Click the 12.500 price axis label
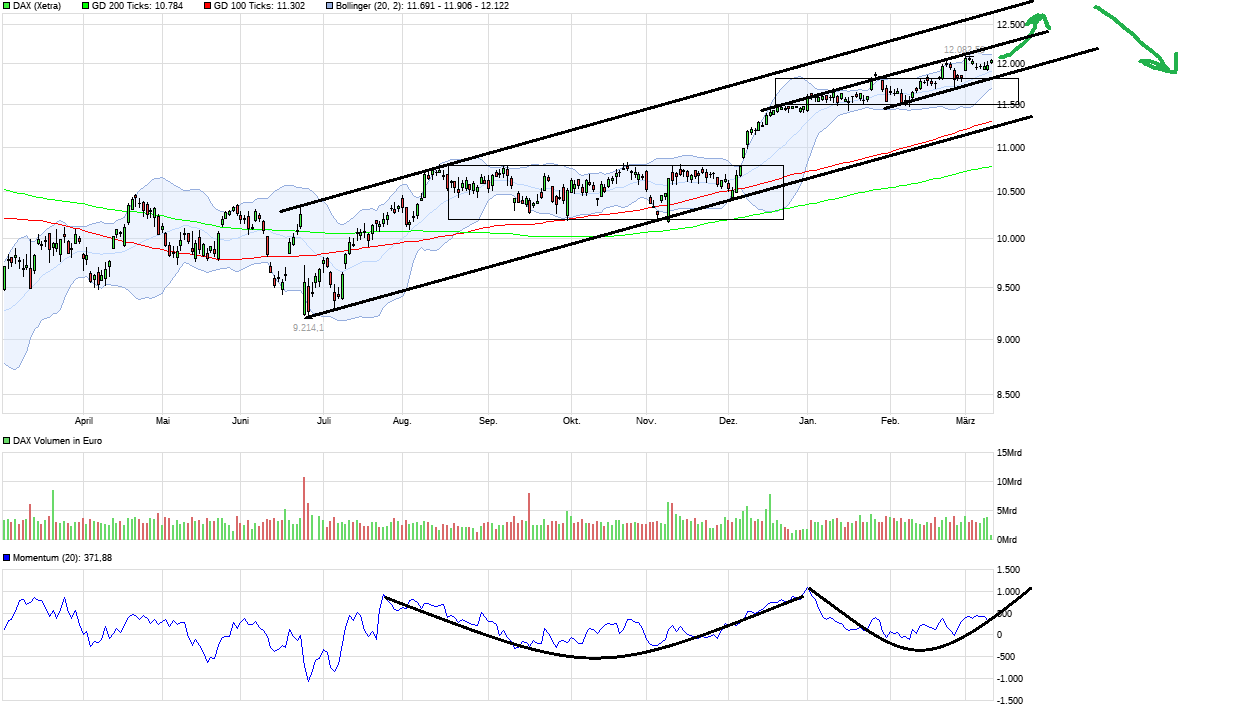The height and width of the screenshot is (711, 1239). pyautogui.click(x=1011, y=24)
